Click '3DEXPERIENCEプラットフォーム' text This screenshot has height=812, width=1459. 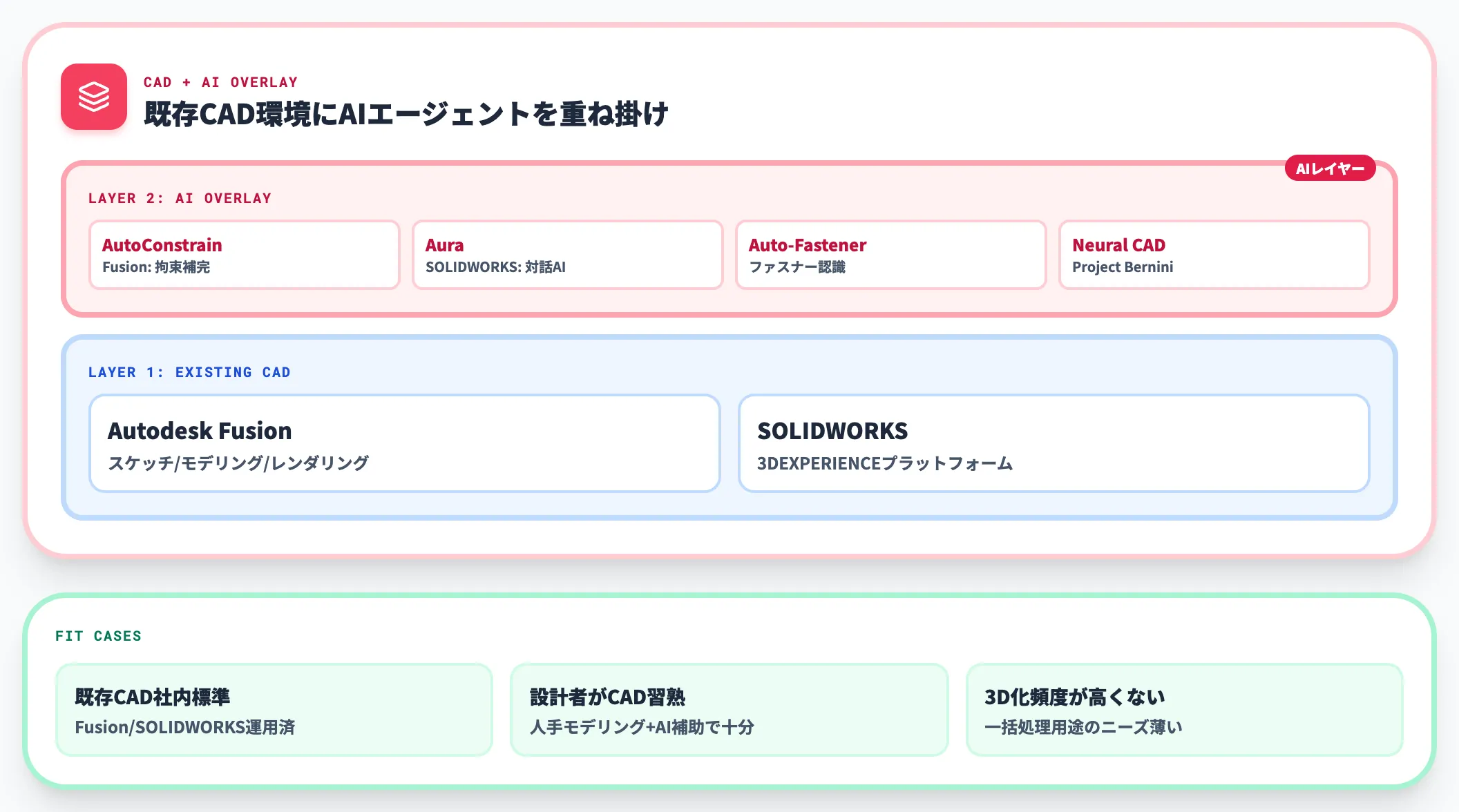[885, 463]
